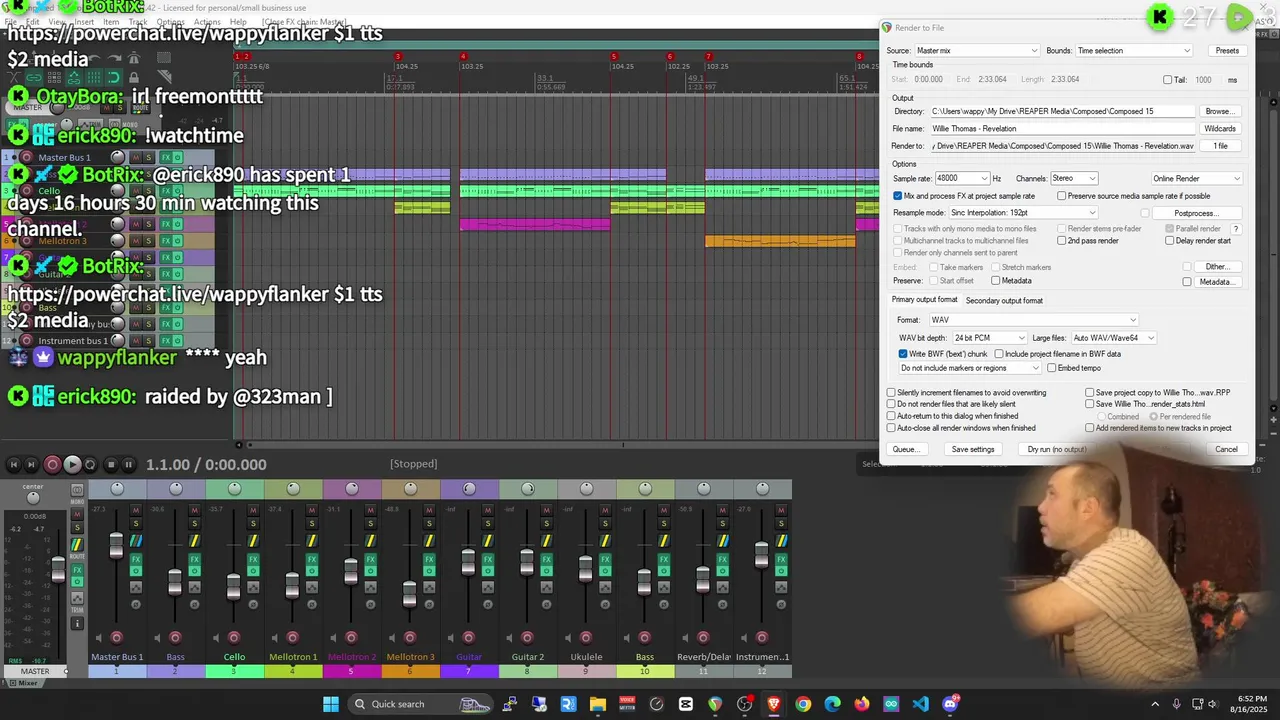The image size is (1280, 720).
Task: Enable Delay render start checkbox
Action: [x=1169, y=241]
